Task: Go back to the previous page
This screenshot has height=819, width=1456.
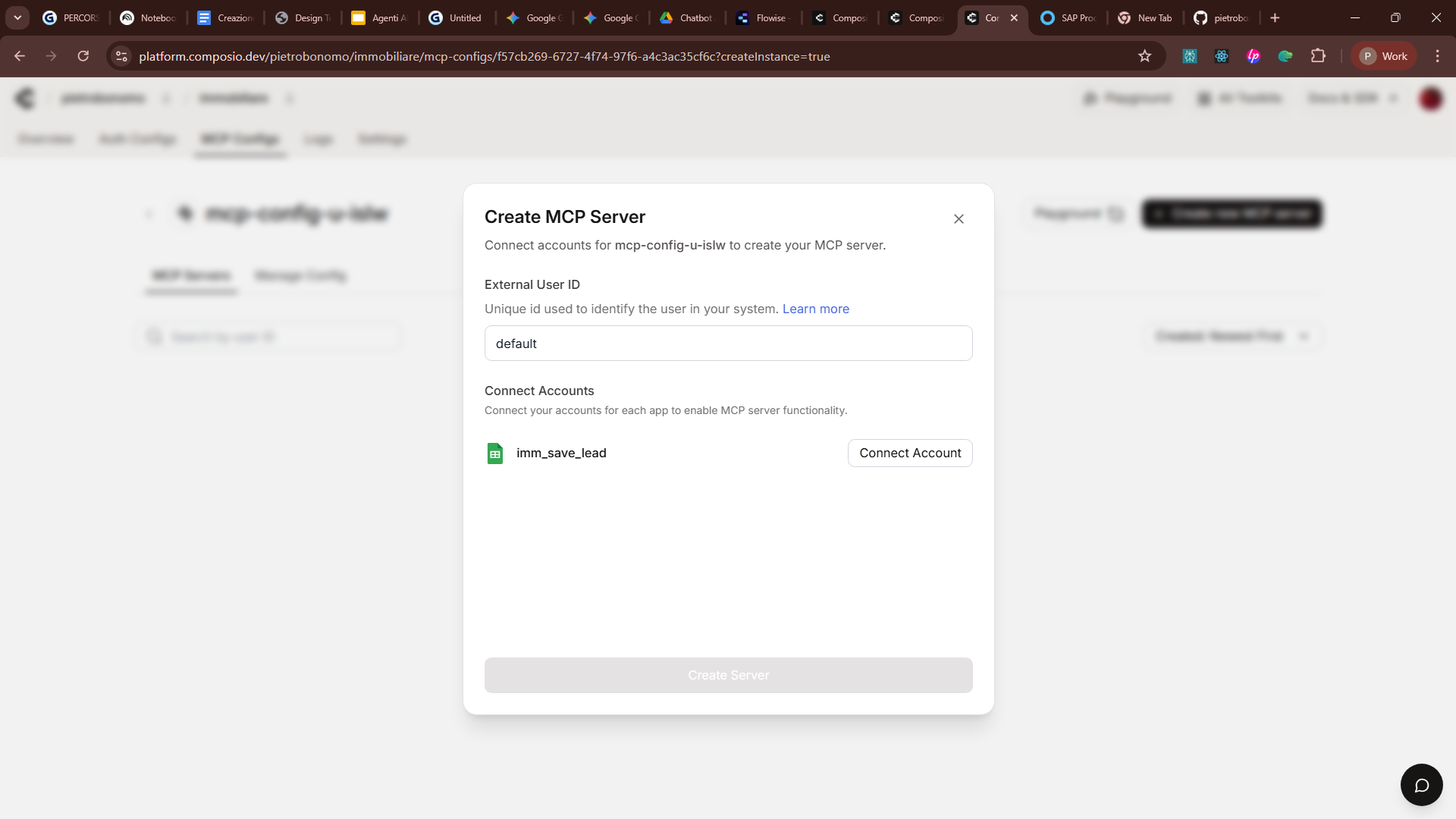Action: (20, 56)
